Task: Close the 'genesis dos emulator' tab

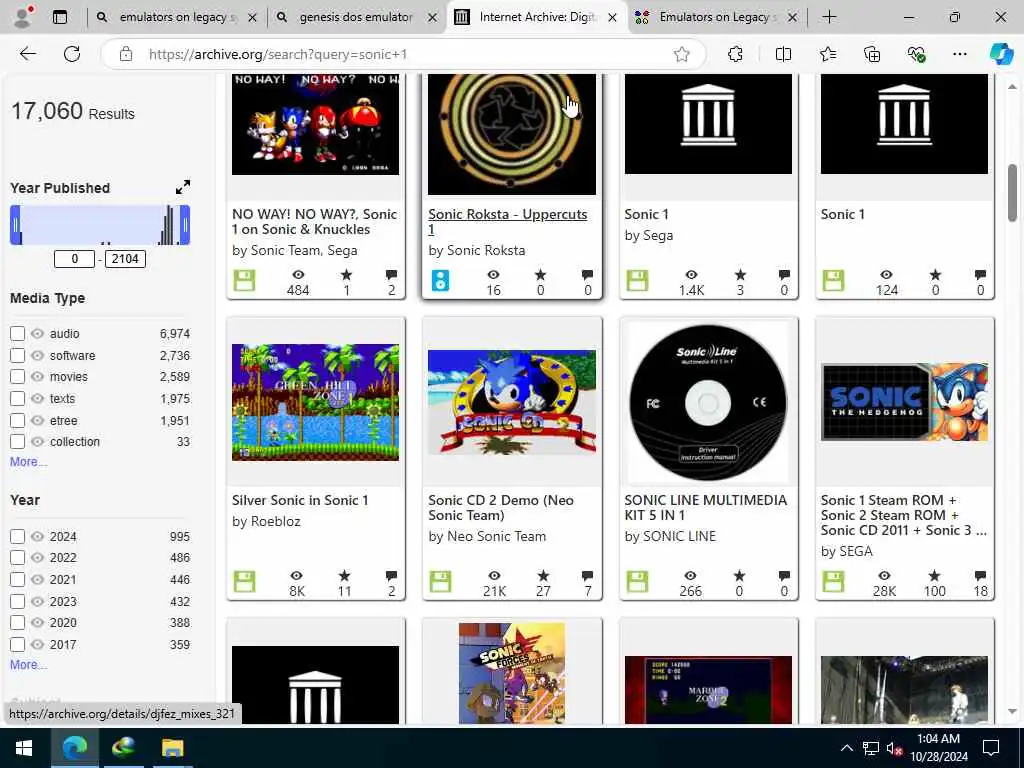Action: [432, 18]
